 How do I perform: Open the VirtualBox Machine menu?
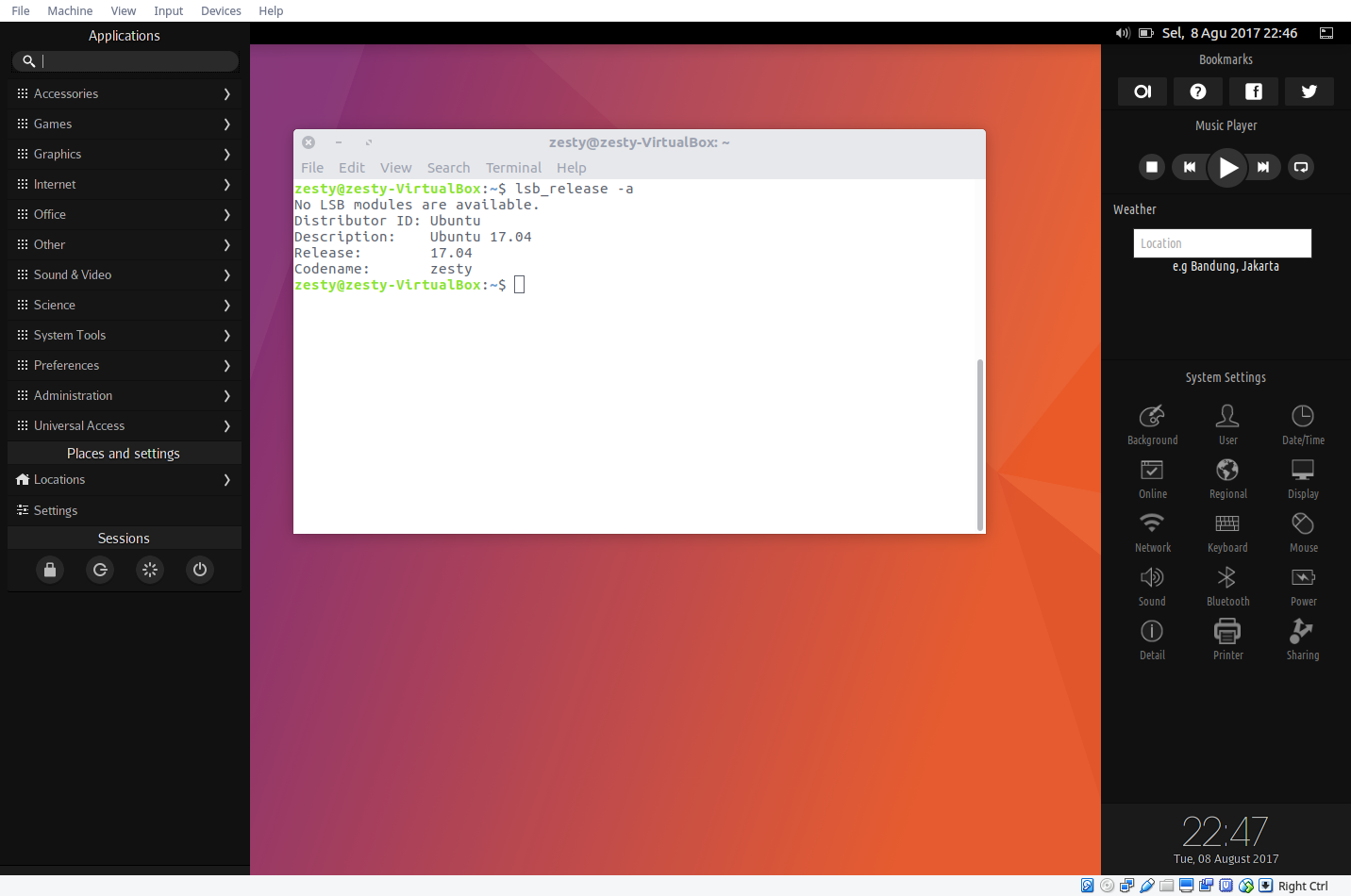70,10
